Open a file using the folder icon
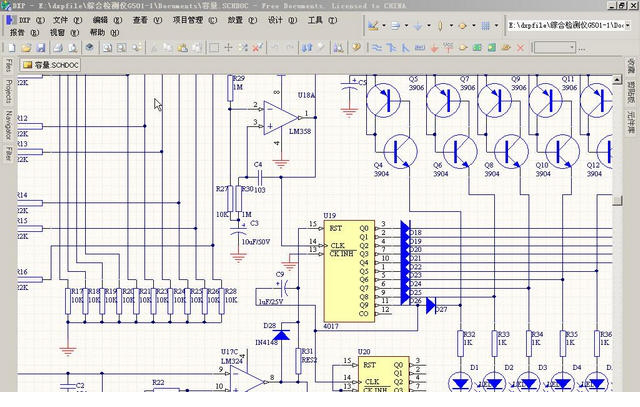The width and height of the screenshot is (640, 407). click(x=27, y=48)
